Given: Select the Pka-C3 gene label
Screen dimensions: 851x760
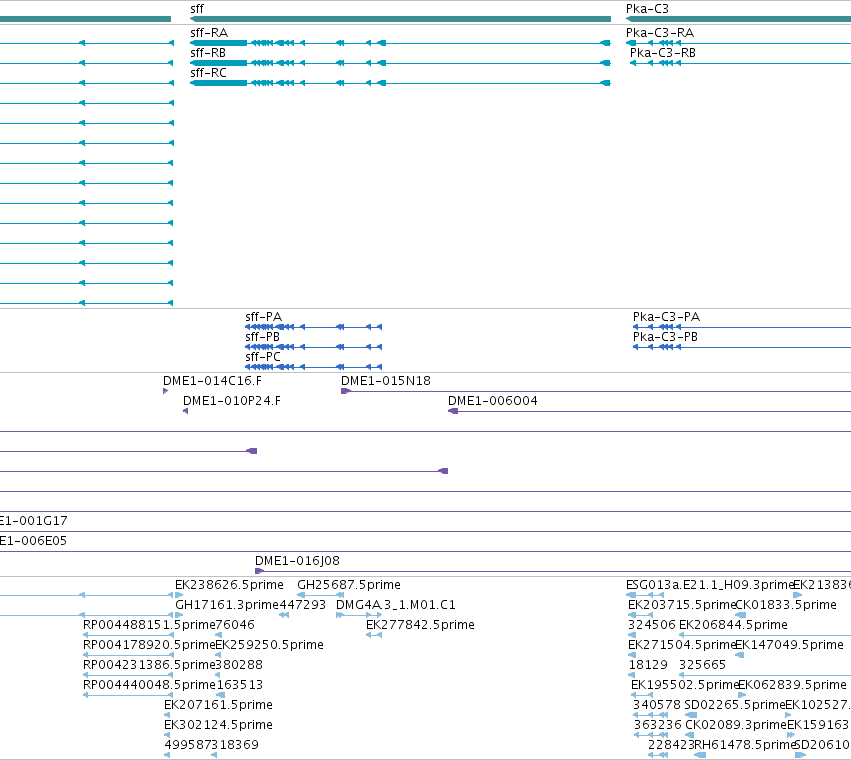Looking at the screenshot, I should 647,9.
